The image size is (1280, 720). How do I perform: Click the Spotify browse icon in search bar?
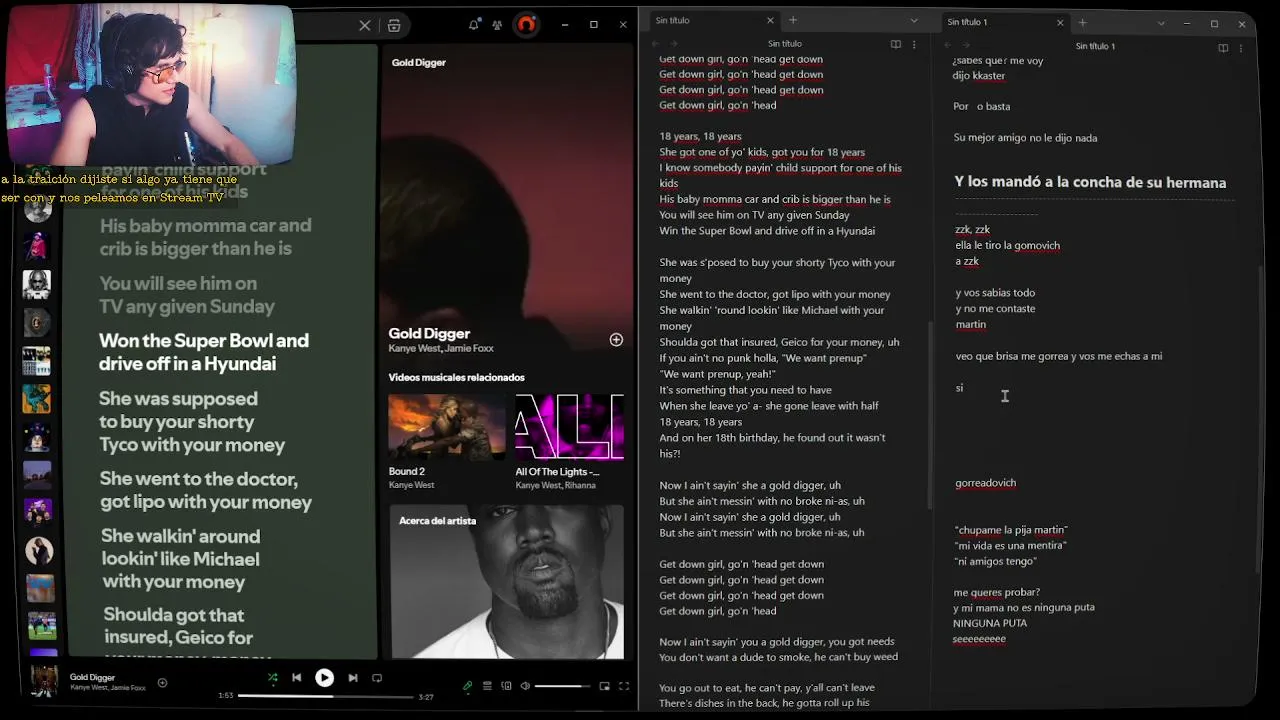(x=394, y=25)
